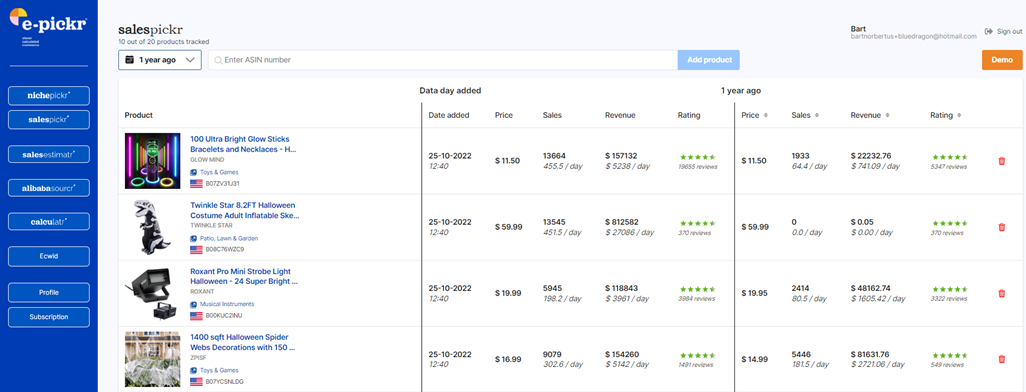
Task: Click the sign out arrow icon
Action: [989, 31]
